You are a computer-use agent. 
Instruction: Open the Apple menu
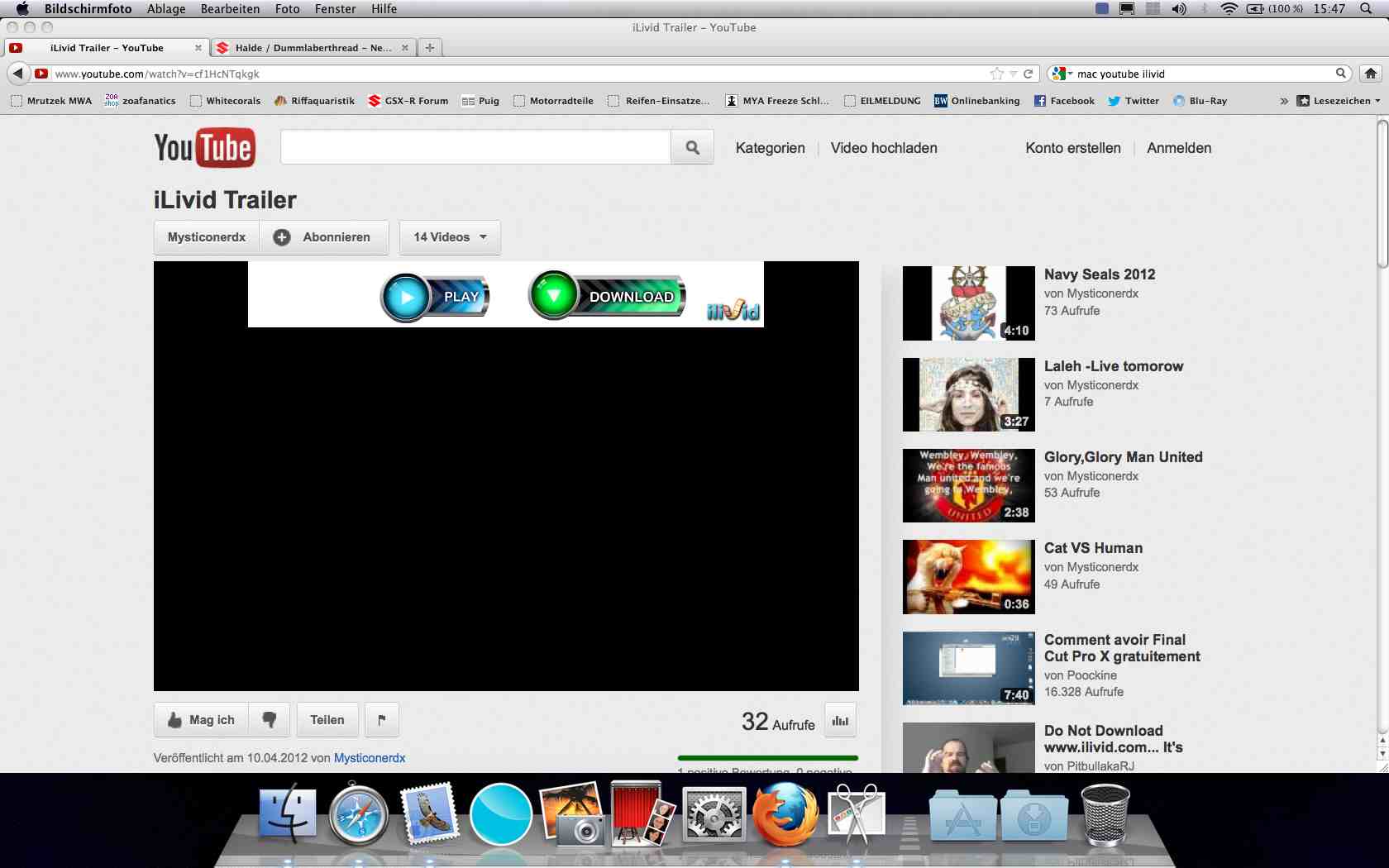click(22, 8)
